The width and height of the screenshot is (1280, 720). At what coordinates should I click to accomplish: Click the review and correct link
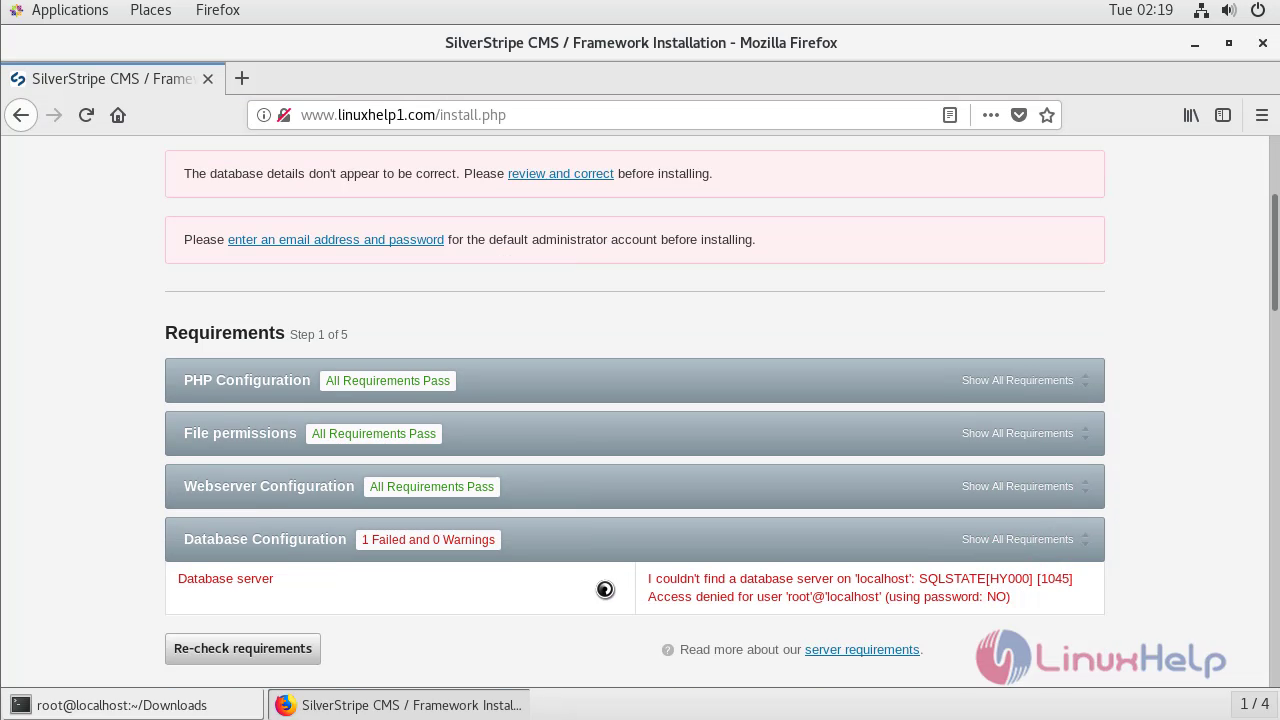pyautogui.click(x=560, y=173)
